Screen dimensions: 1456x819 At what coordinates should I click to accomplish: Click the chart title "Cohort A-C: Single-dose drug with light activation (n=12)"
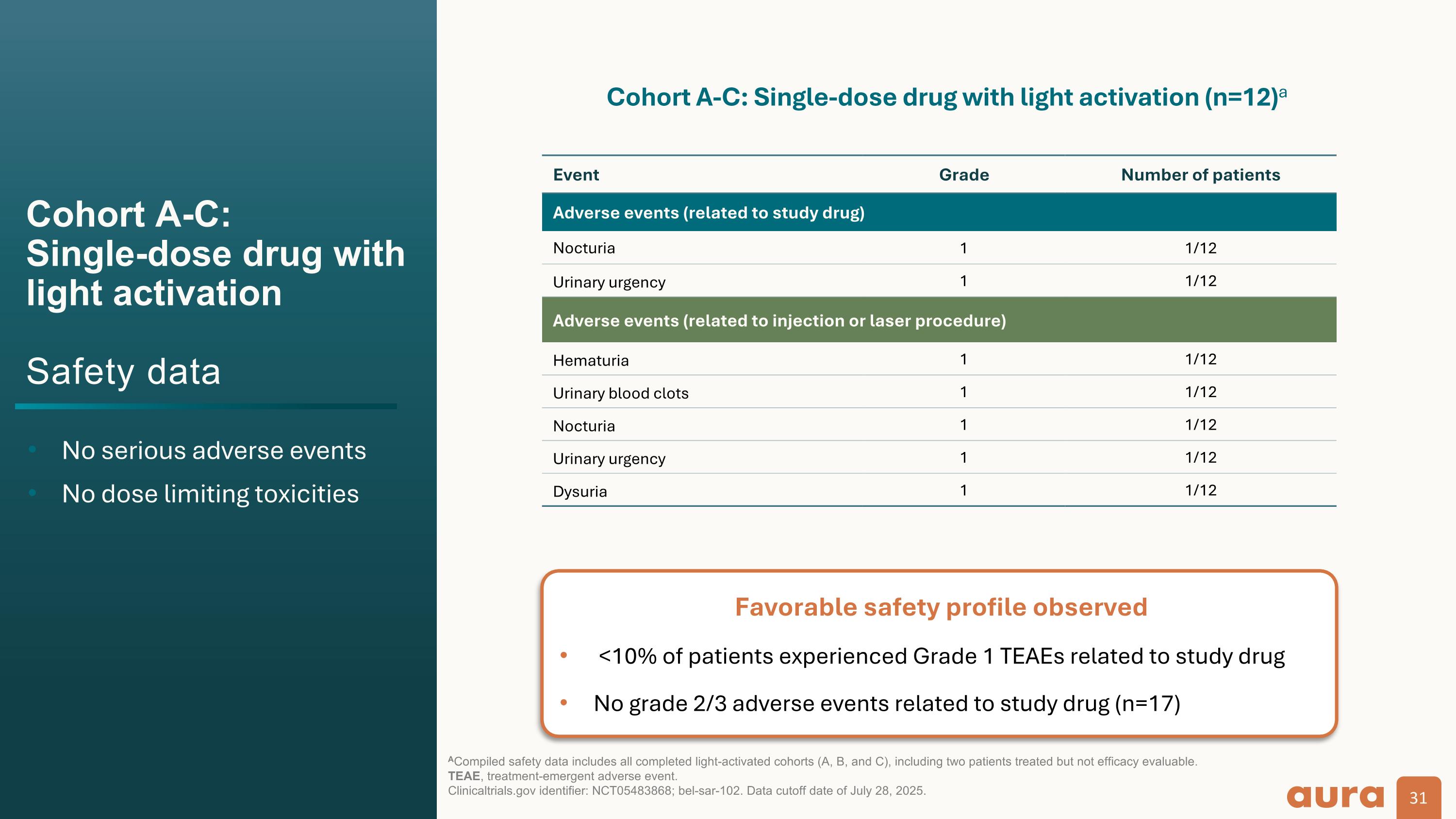click(942, 97)
